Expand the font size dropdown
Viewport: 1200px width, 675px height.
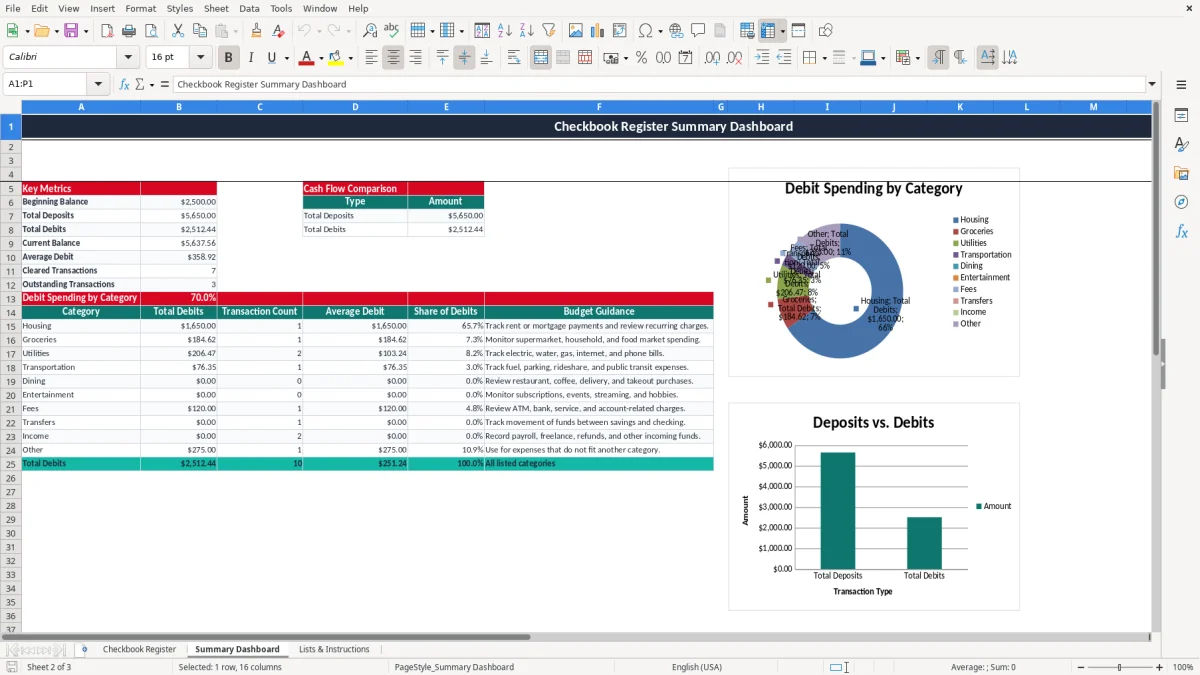(200, 58)
